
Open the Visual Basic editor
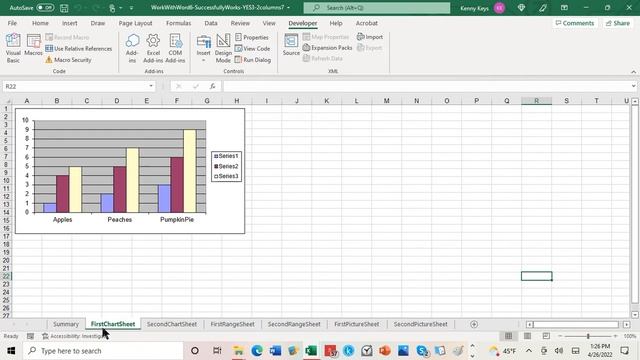click(13, 48)
